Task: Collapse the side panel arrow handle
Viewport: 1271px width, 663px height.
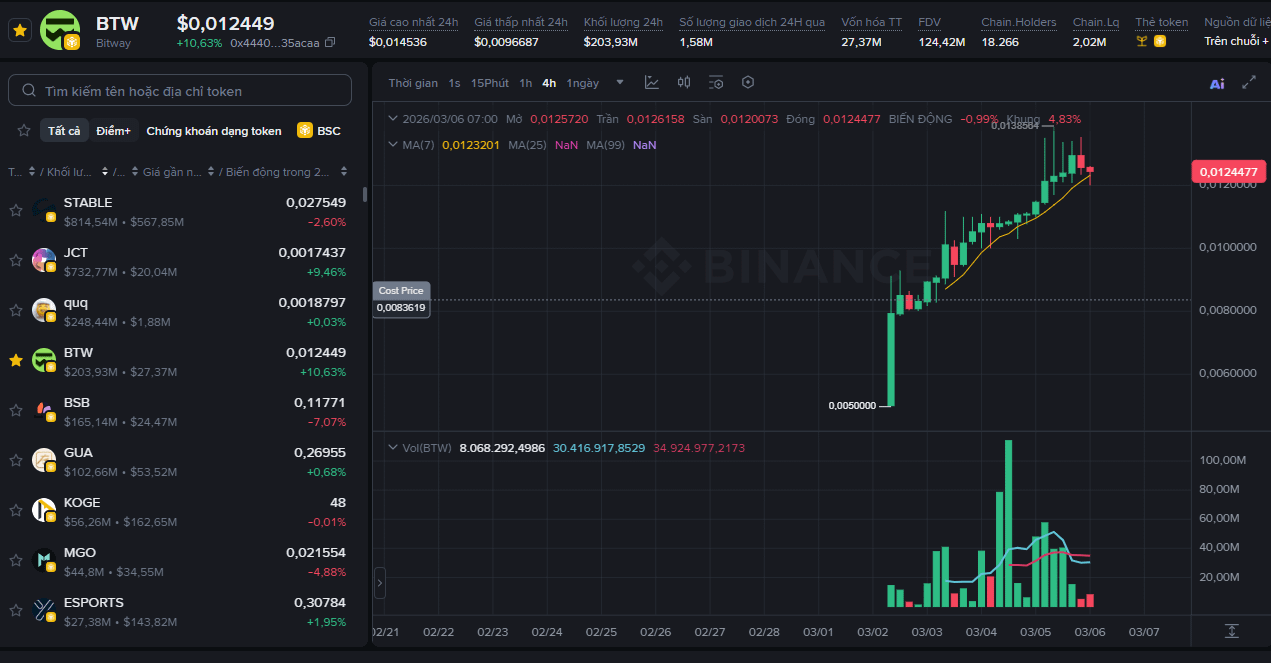Action: click(380, 582)
